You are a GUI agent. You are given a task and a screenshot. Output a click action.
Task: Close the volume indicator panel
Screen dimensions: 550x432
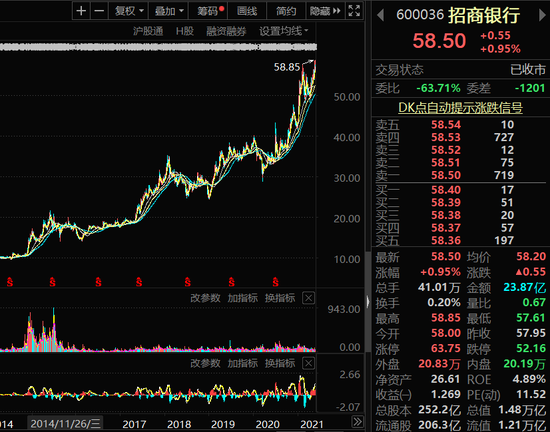[x=308, y=298]
